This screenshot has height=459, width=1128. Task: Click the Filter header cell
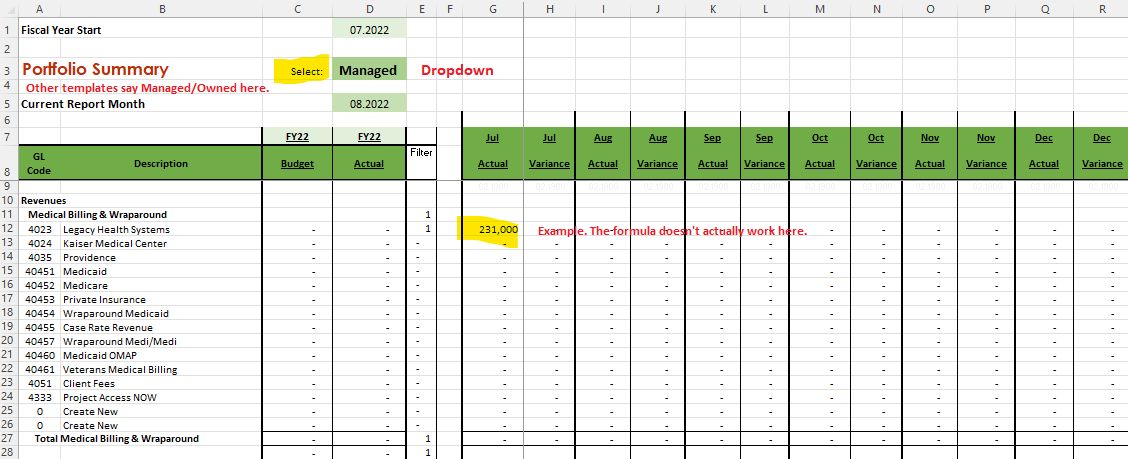click(x=421, y=163)
